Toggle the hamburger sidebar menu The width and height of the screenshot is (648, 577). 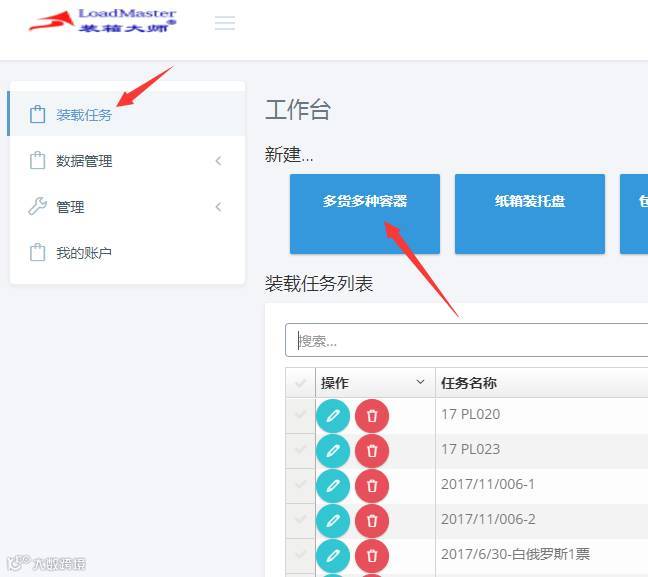(225, 23)
